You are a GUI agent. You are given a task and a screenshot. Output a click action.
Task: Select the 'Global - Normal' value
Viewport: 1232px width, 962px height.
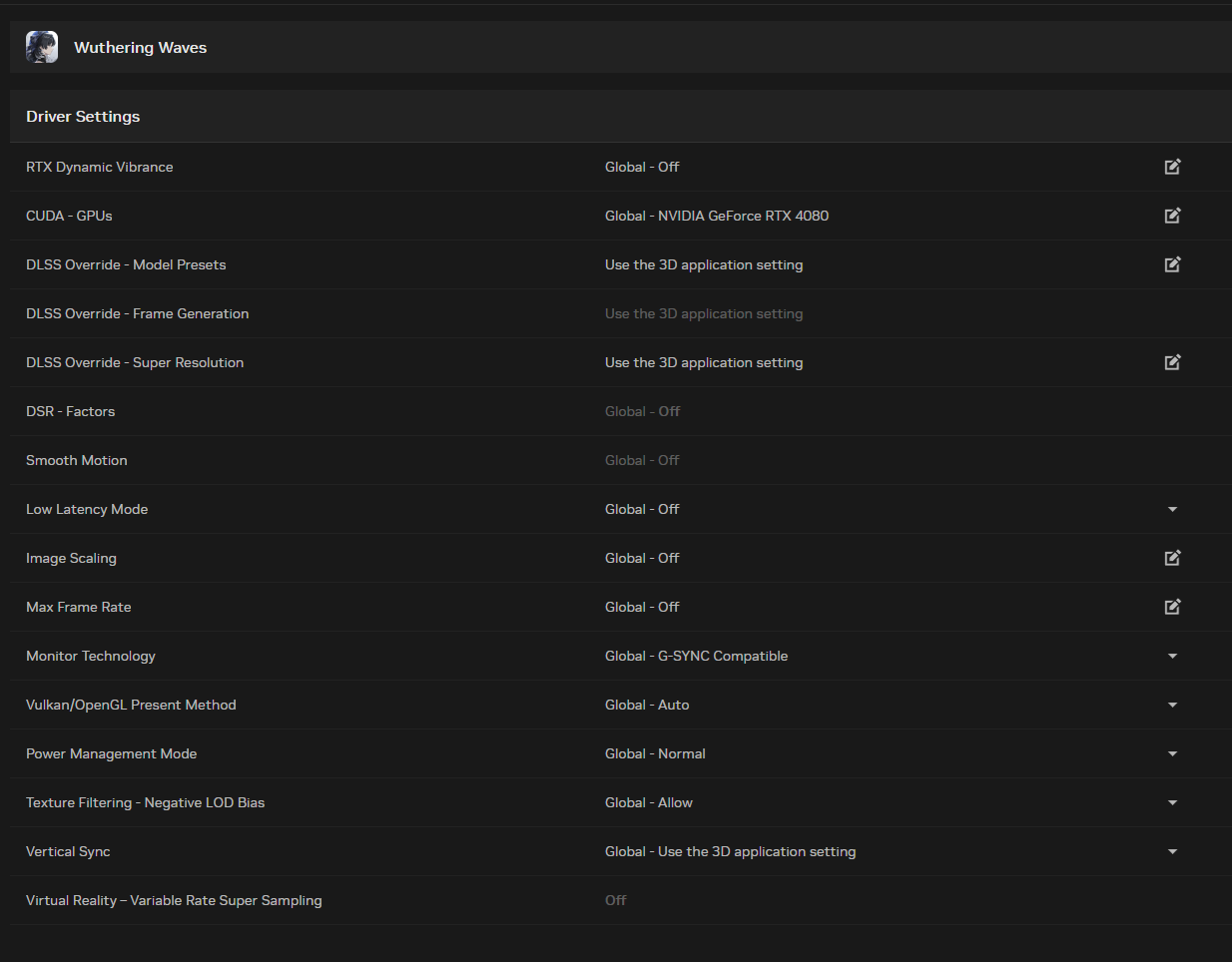coord(656,753)
